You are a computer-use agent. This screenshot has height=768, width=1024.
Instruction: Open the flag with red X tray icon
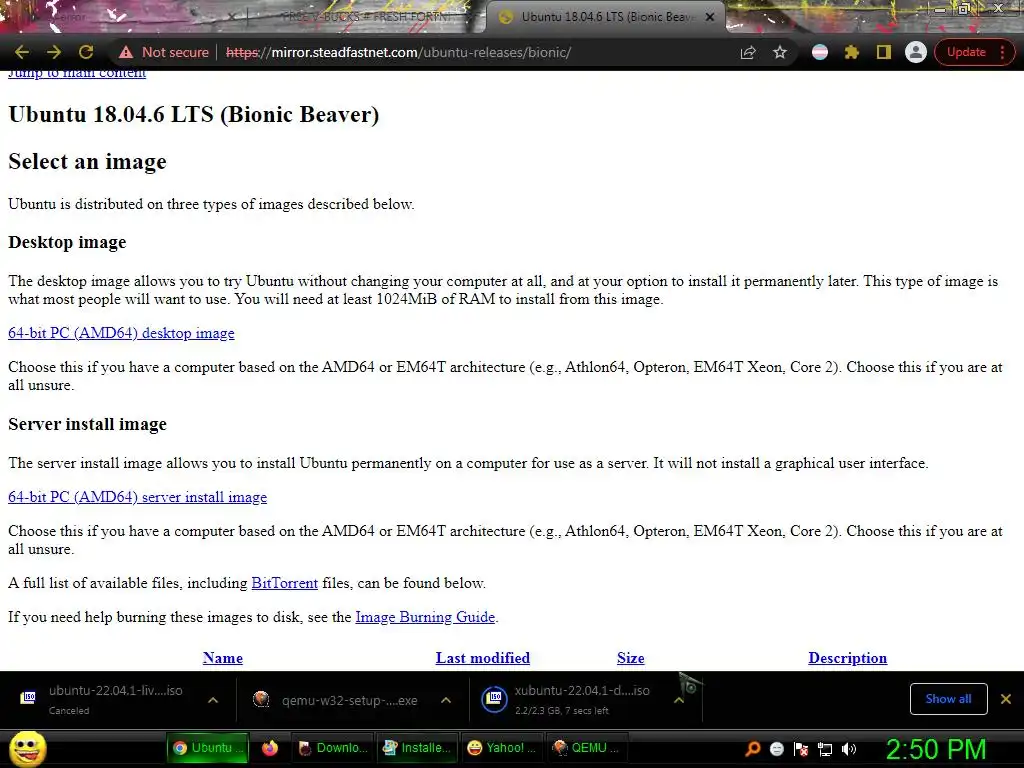tap(801, 749)
